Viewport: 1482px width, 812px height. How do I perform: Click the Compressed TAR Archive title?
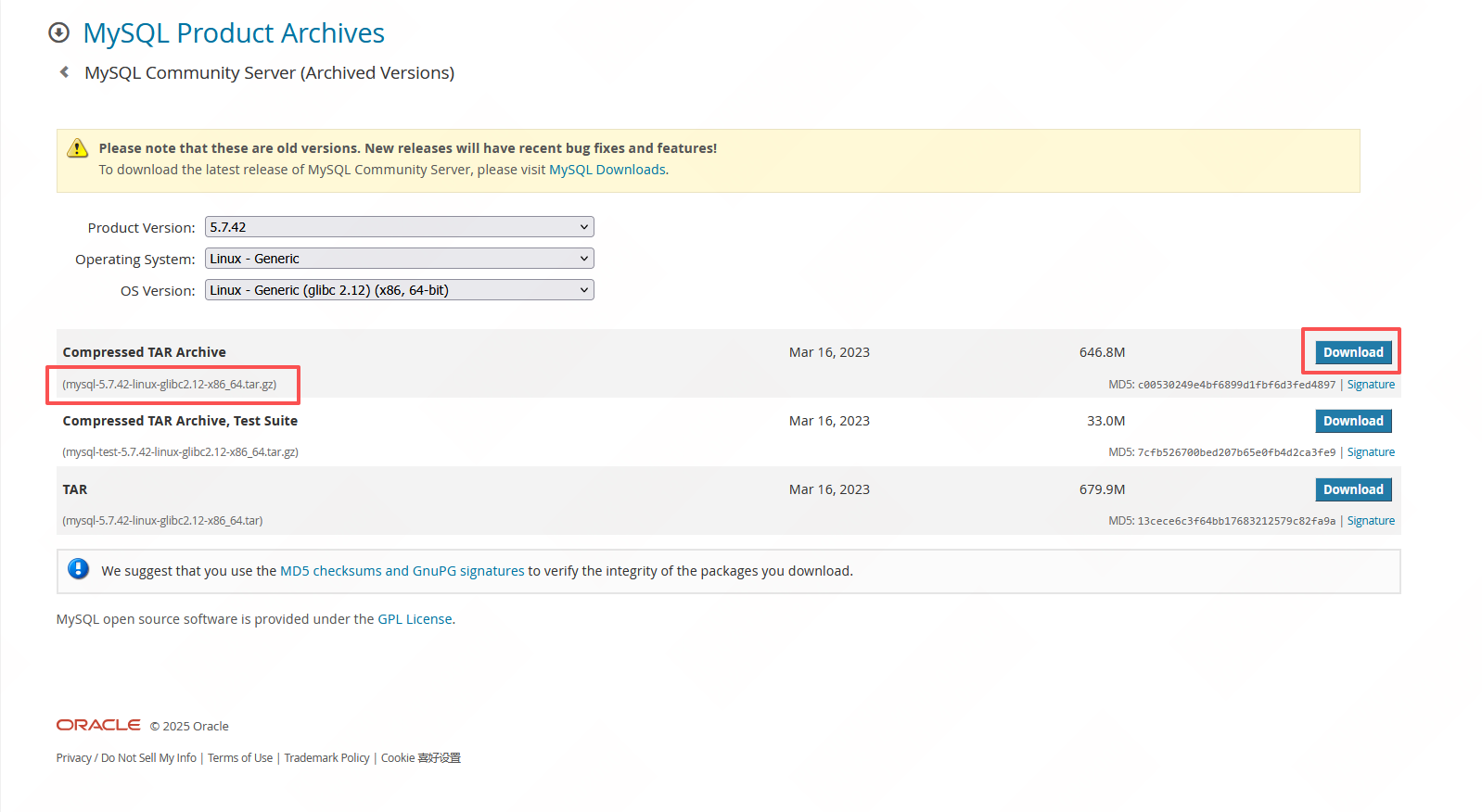click(145, 352)
